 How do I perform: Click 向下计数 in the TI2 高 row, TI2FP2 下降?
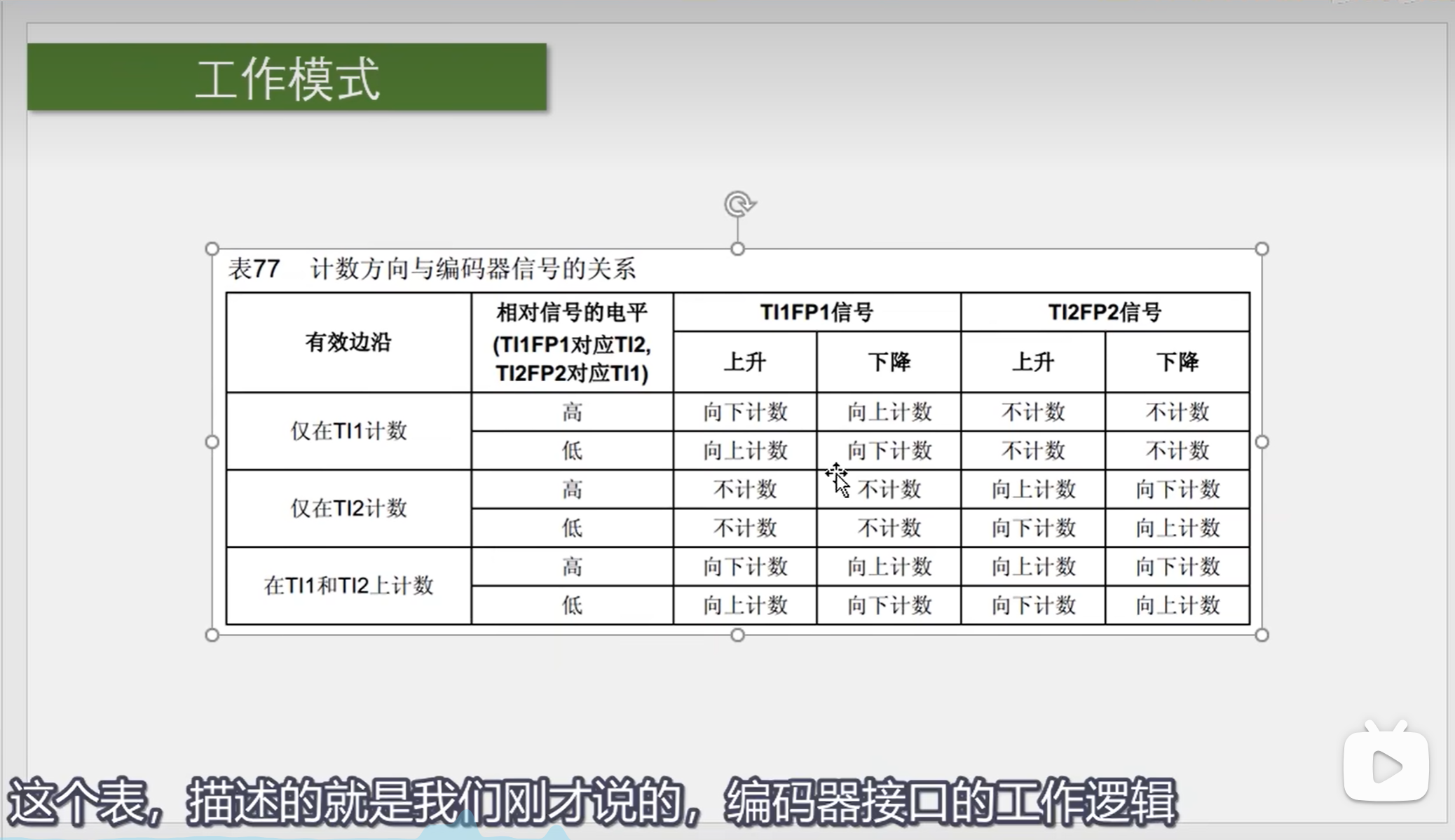pos(1177,489)
